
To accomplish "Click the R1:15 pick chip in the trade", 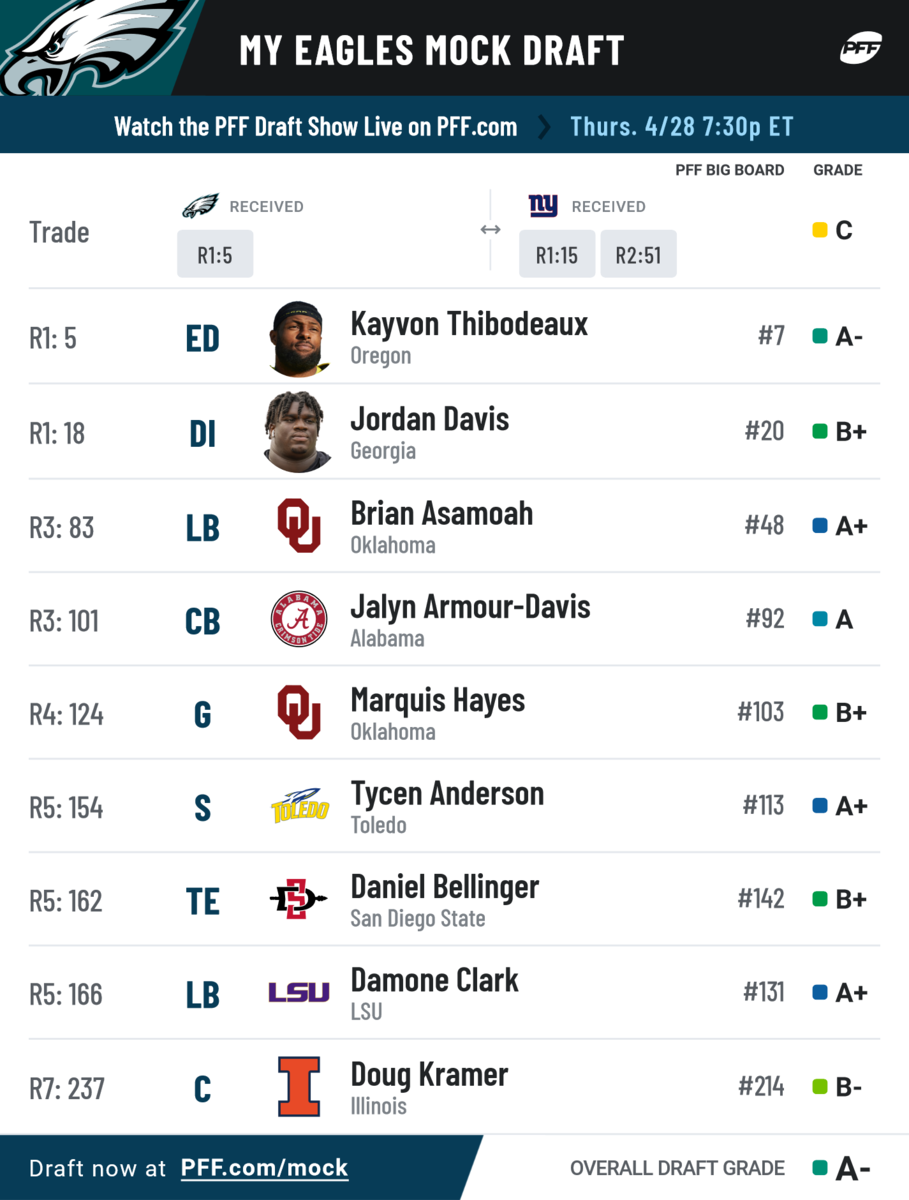I will click(556, 255).
